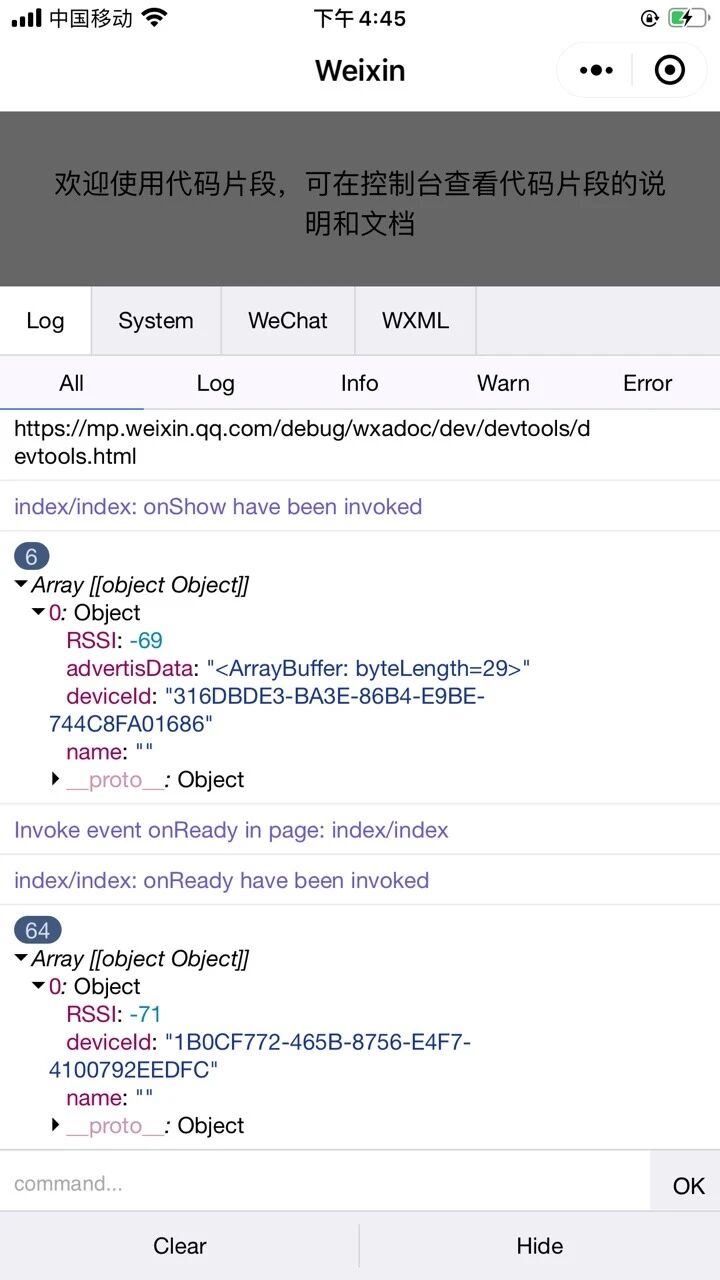Expand __proto__ below deviceId 1B0CF772

coord(57,1126)
